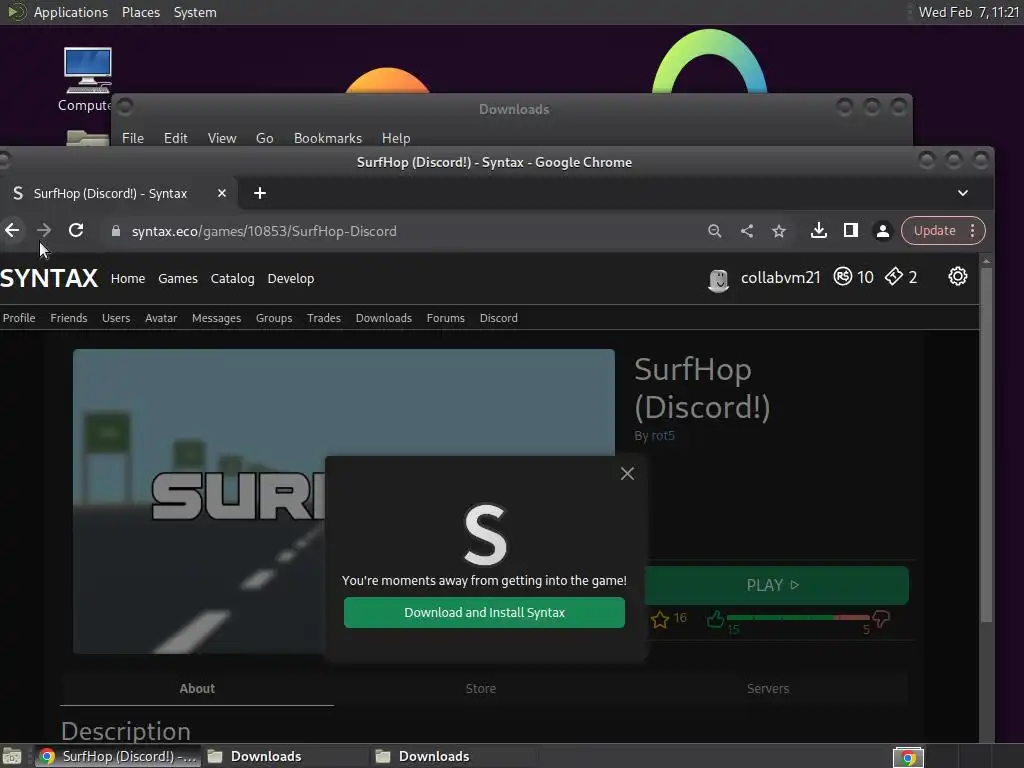The image size is (1024, 768).
Task: Open Help menu in Downloads window
Action: [x=396, y=138]
